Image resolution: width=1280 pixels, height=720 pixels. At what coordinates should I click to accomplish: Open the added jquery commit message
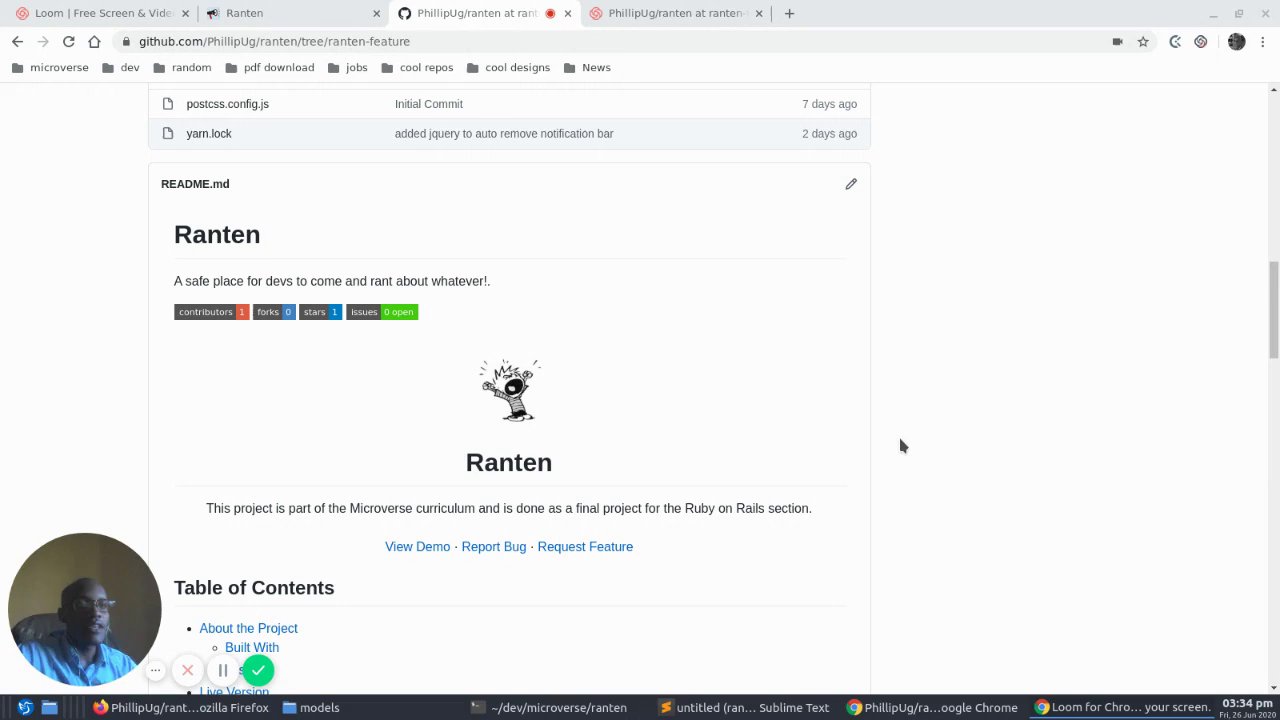click(504, 133)
